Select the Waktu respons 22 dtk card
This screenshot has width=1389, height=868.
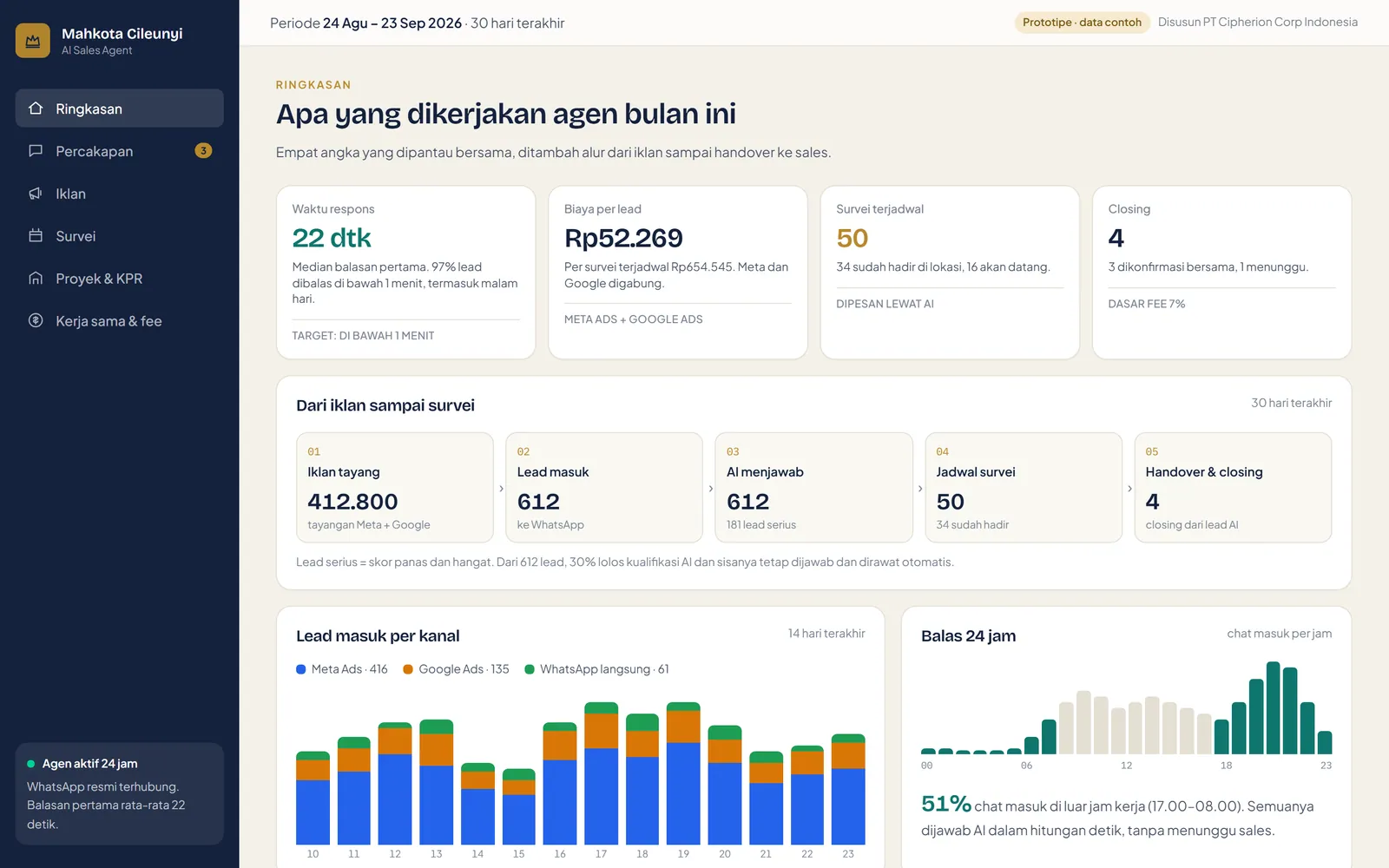[x=406, y=273]
